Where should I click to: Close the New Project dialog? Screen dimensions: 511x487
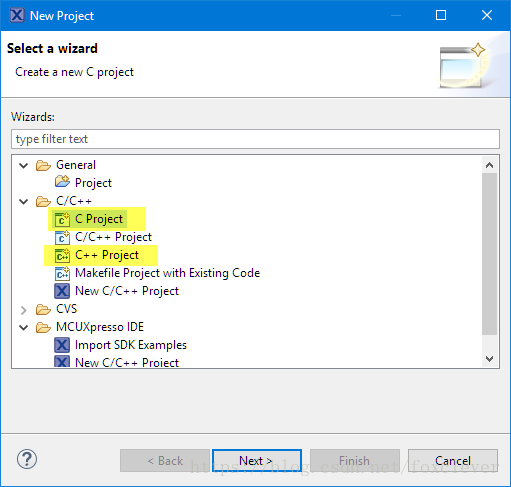click(x=487, y=15)
